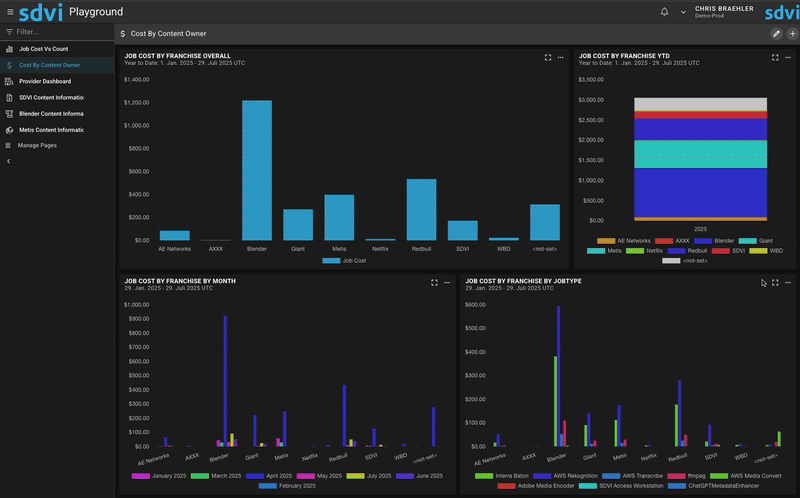Open options menu of Franchise YTD chart
Image resolution: width=800 pixels, height=498 pixels.
(788, 58)
